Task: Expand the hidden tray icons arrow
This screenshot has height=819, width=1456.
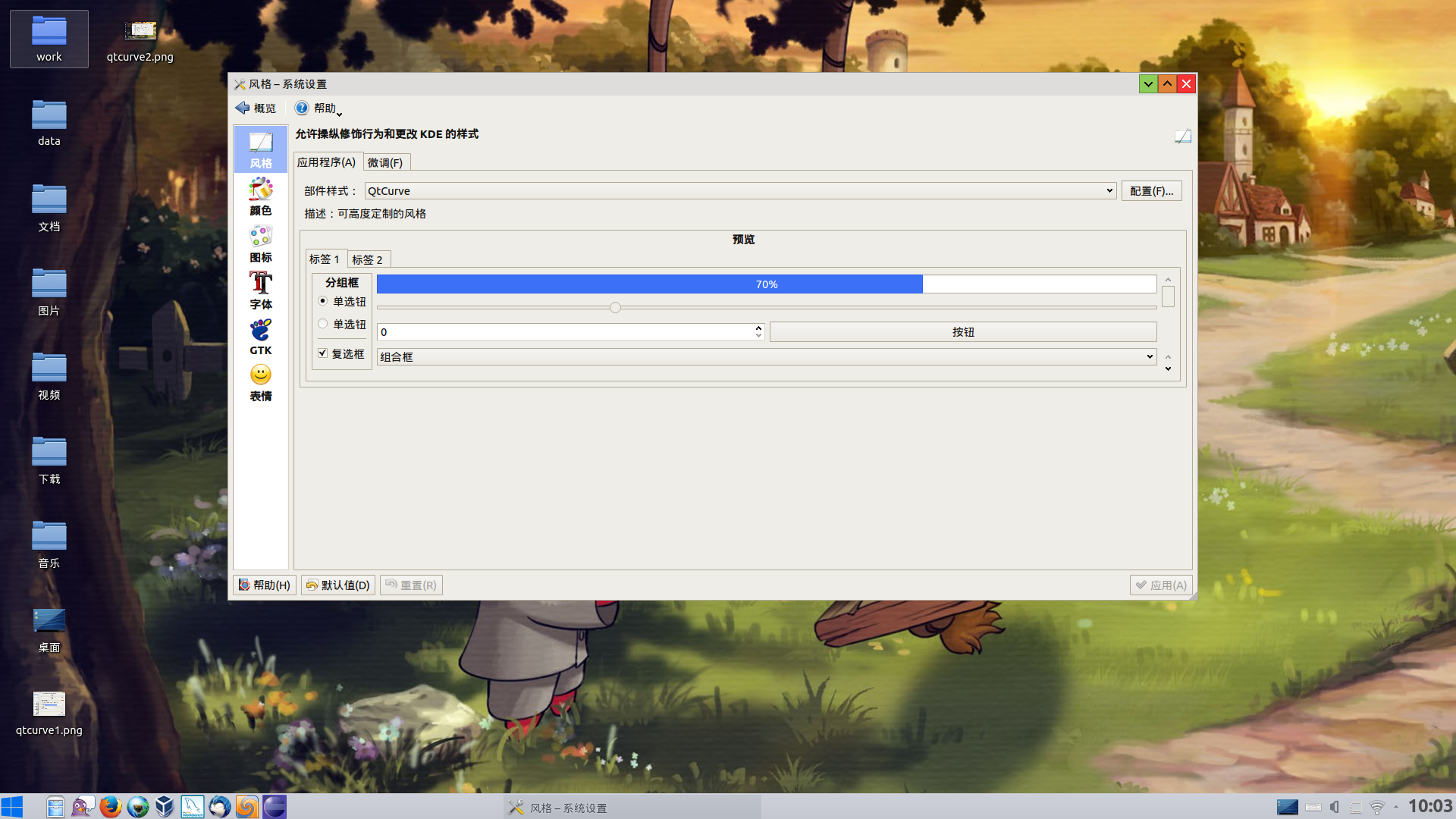Action: pyautogui.click(x=1396, y=808)
